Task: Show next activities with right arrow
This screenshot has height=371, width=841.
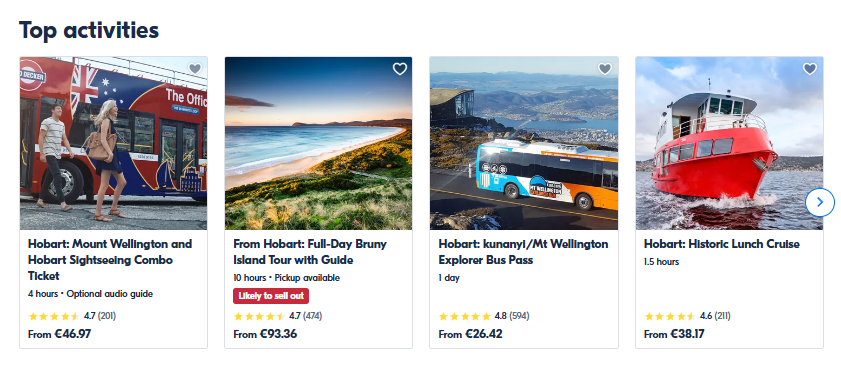Action: tap(820, 202)
